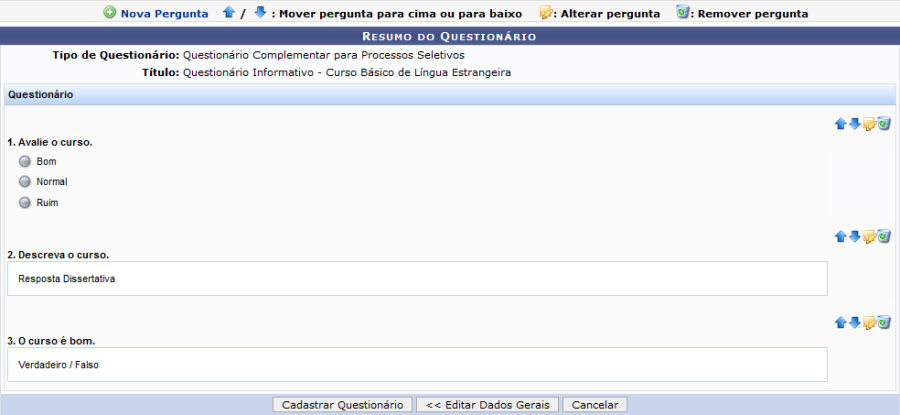Click the 'Resposta Dissertativa' answer field

[417, 279]
